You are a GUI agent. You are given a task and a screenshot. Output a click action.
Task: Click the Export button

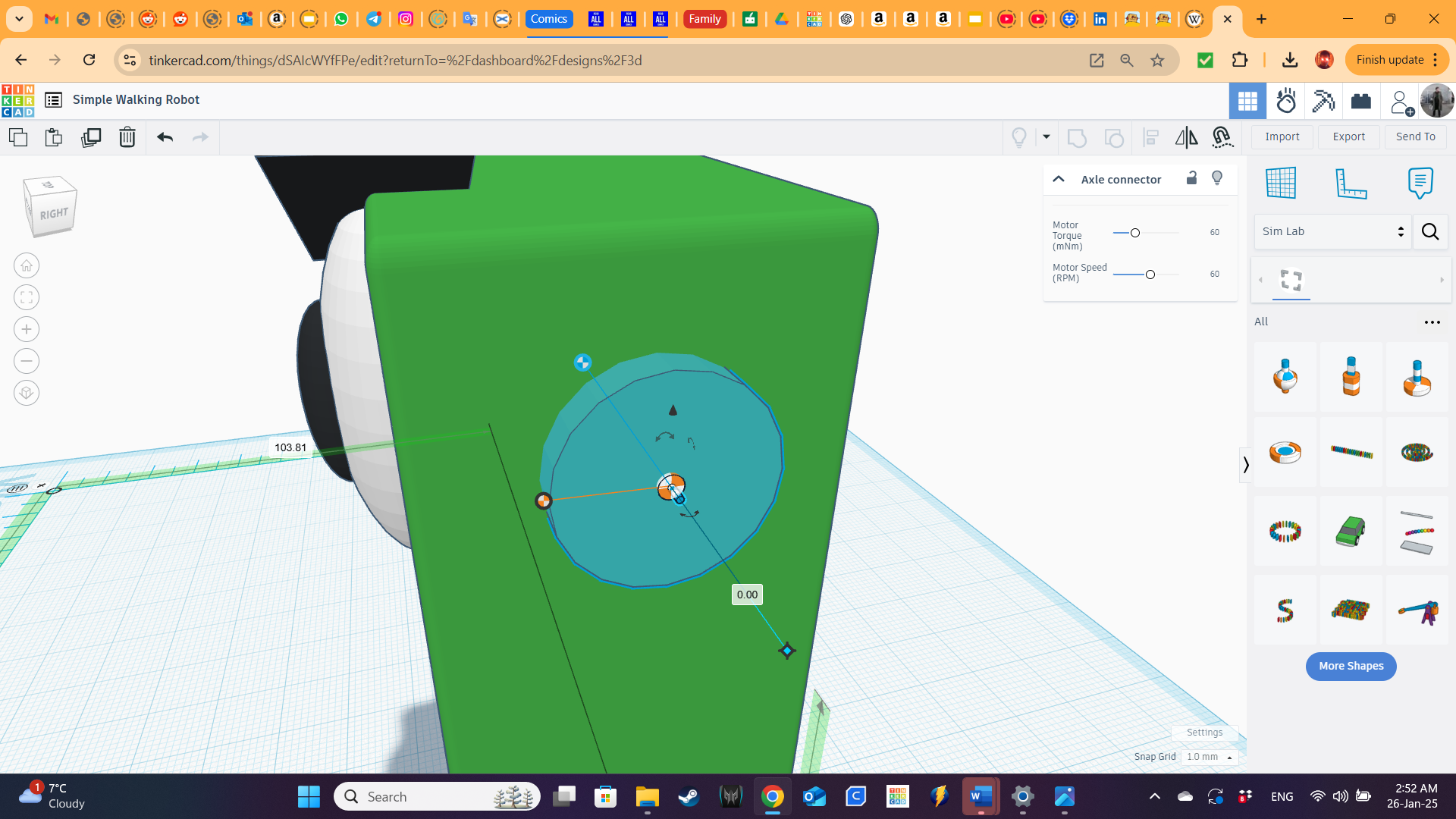1348,136
